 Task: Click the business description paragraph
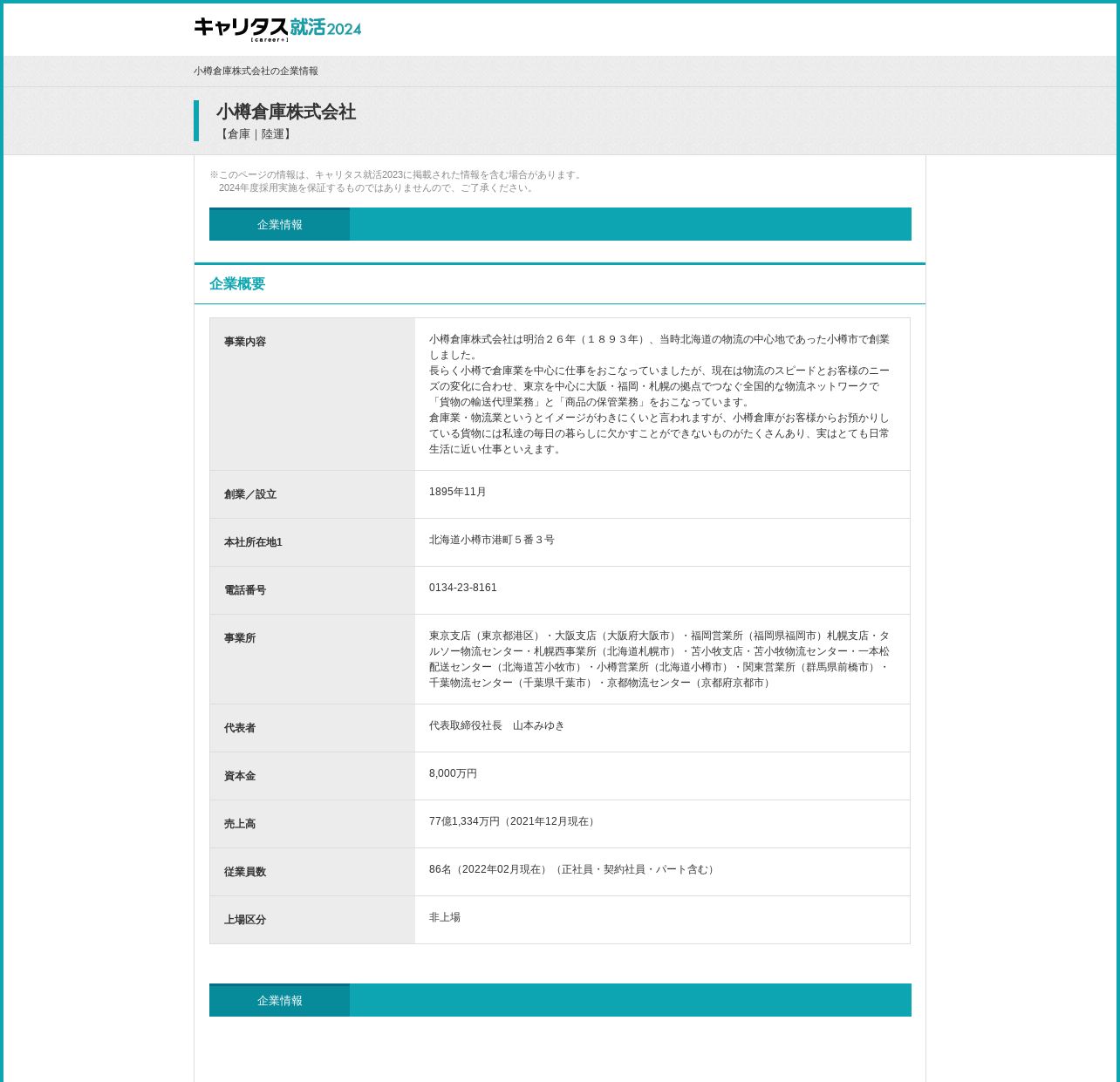[659, 394]
